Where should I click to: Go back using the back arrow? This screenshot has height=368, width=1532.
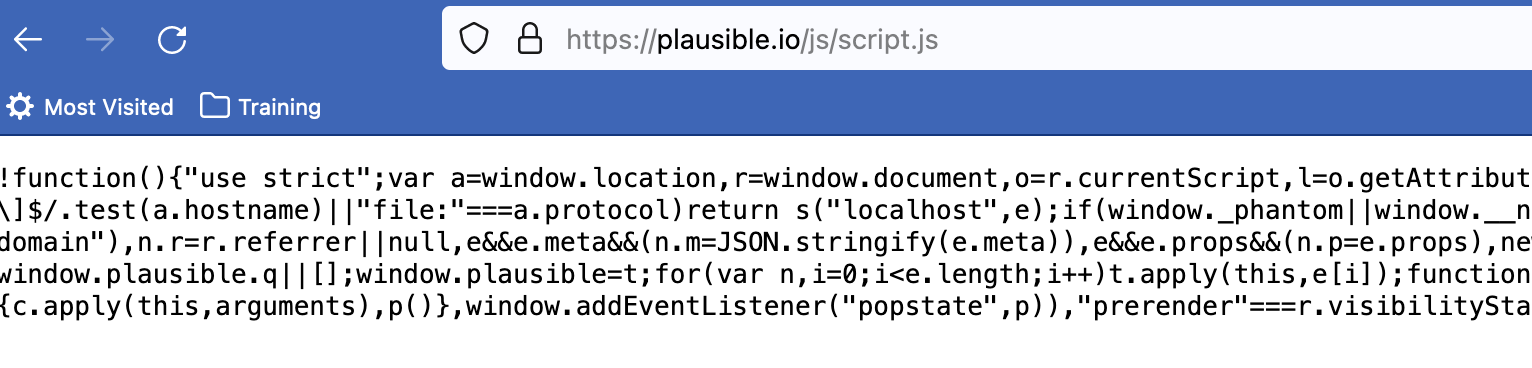[x=27, y=40]
